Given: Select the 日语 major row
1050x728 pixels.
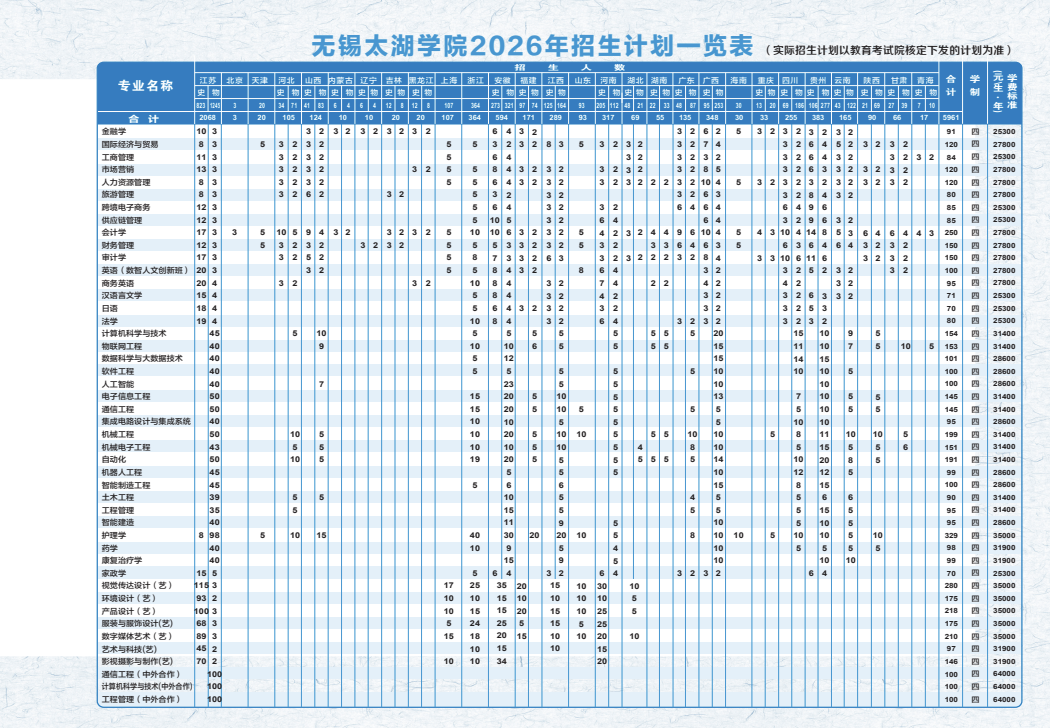Looking at the screenshot, I should [x=560, y=308].
